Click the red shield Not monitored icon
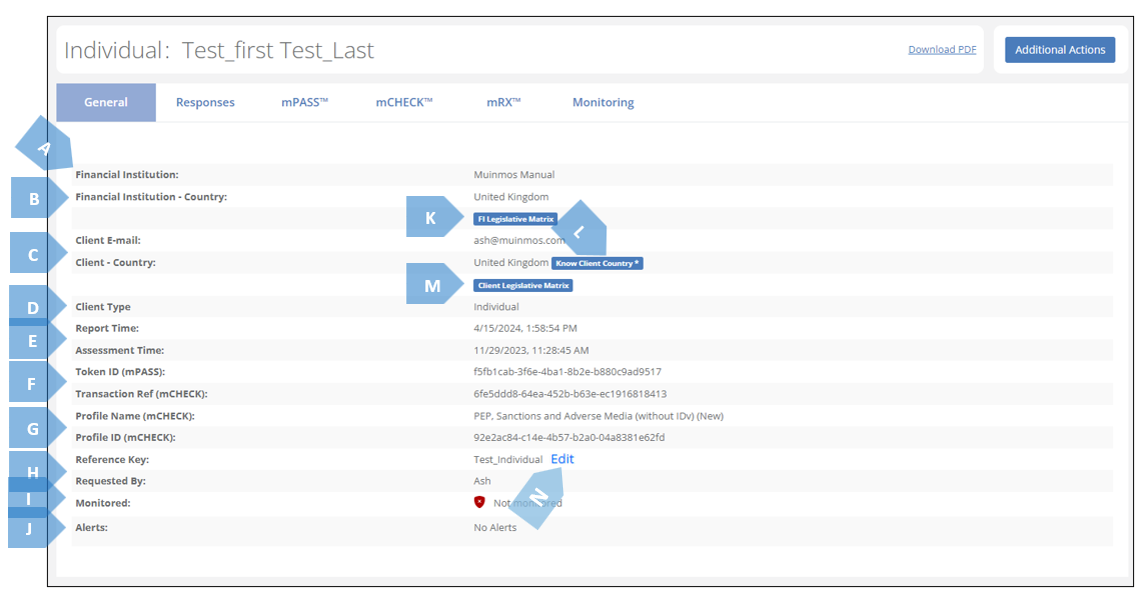1148x599 pixels. [x=480, y=502]
